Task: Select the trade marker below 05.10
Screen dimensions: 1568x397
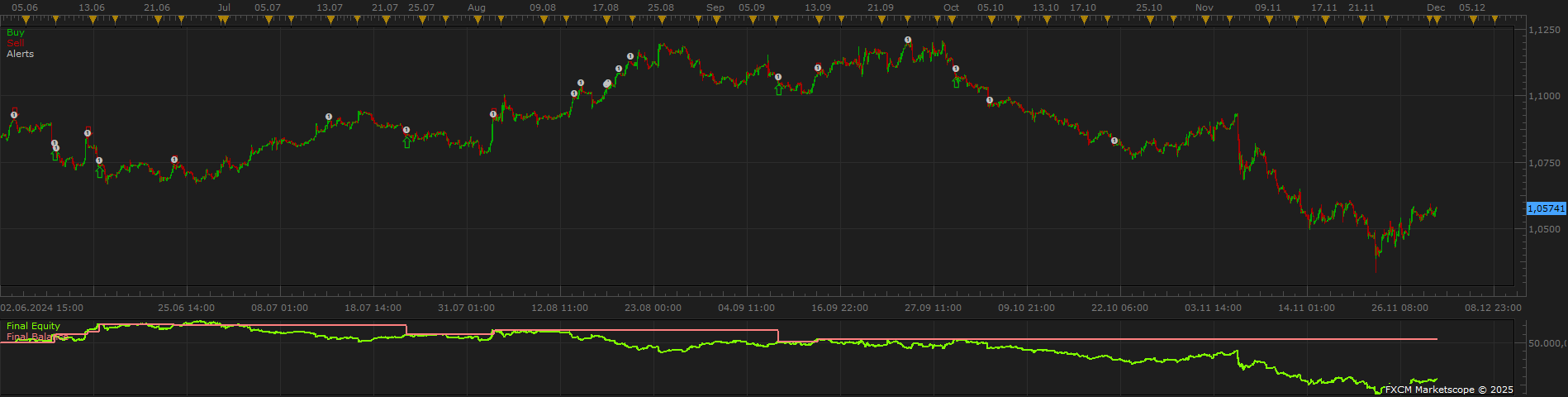Action: pos(990,100)
